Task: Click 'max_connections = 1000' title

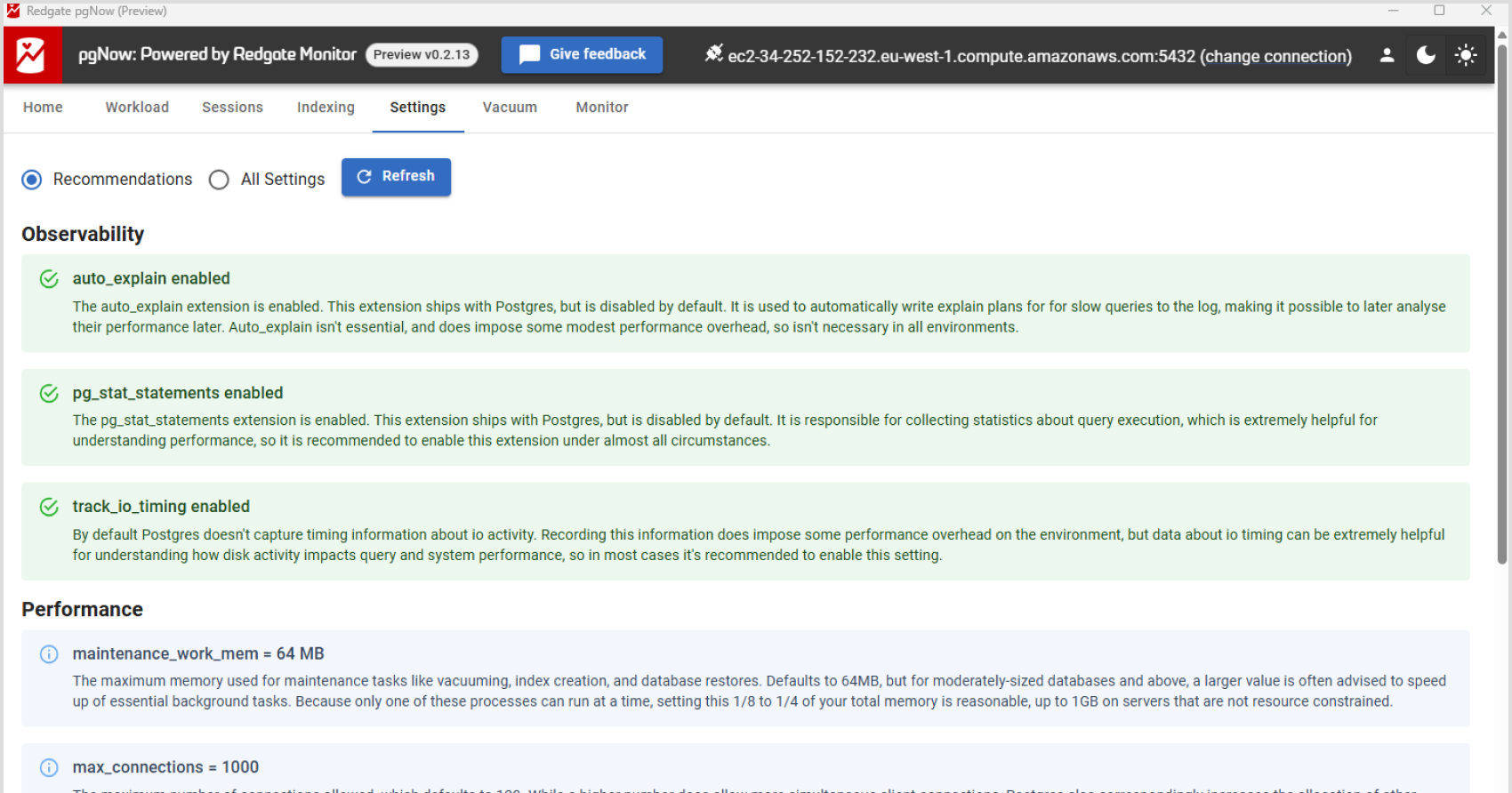Action: [165, 767]
